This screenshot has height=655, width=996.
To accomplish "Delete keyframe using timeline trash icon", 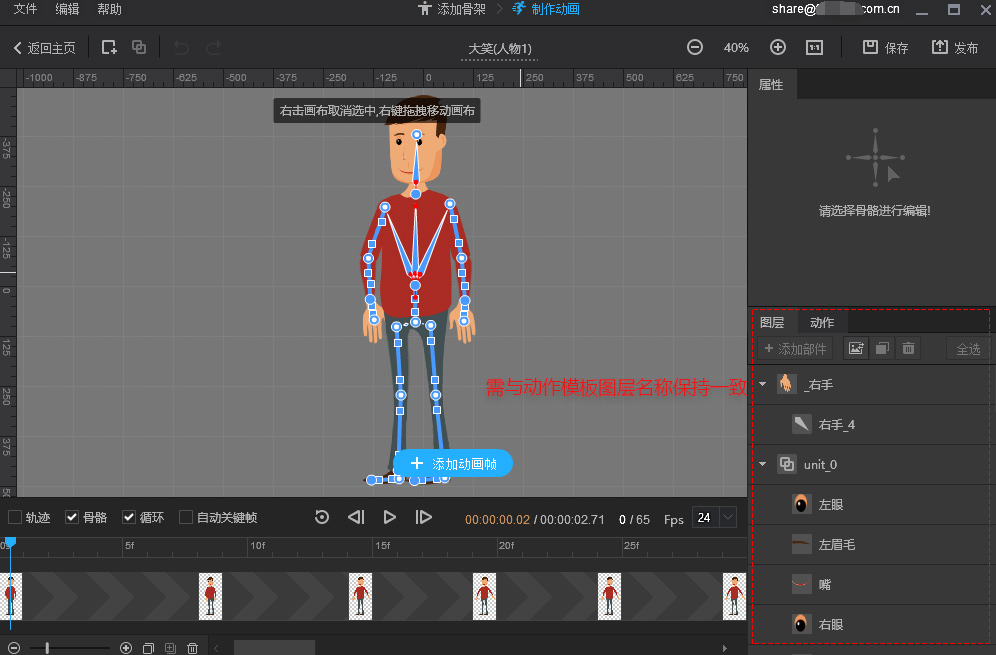I will [x=193, y=648].
